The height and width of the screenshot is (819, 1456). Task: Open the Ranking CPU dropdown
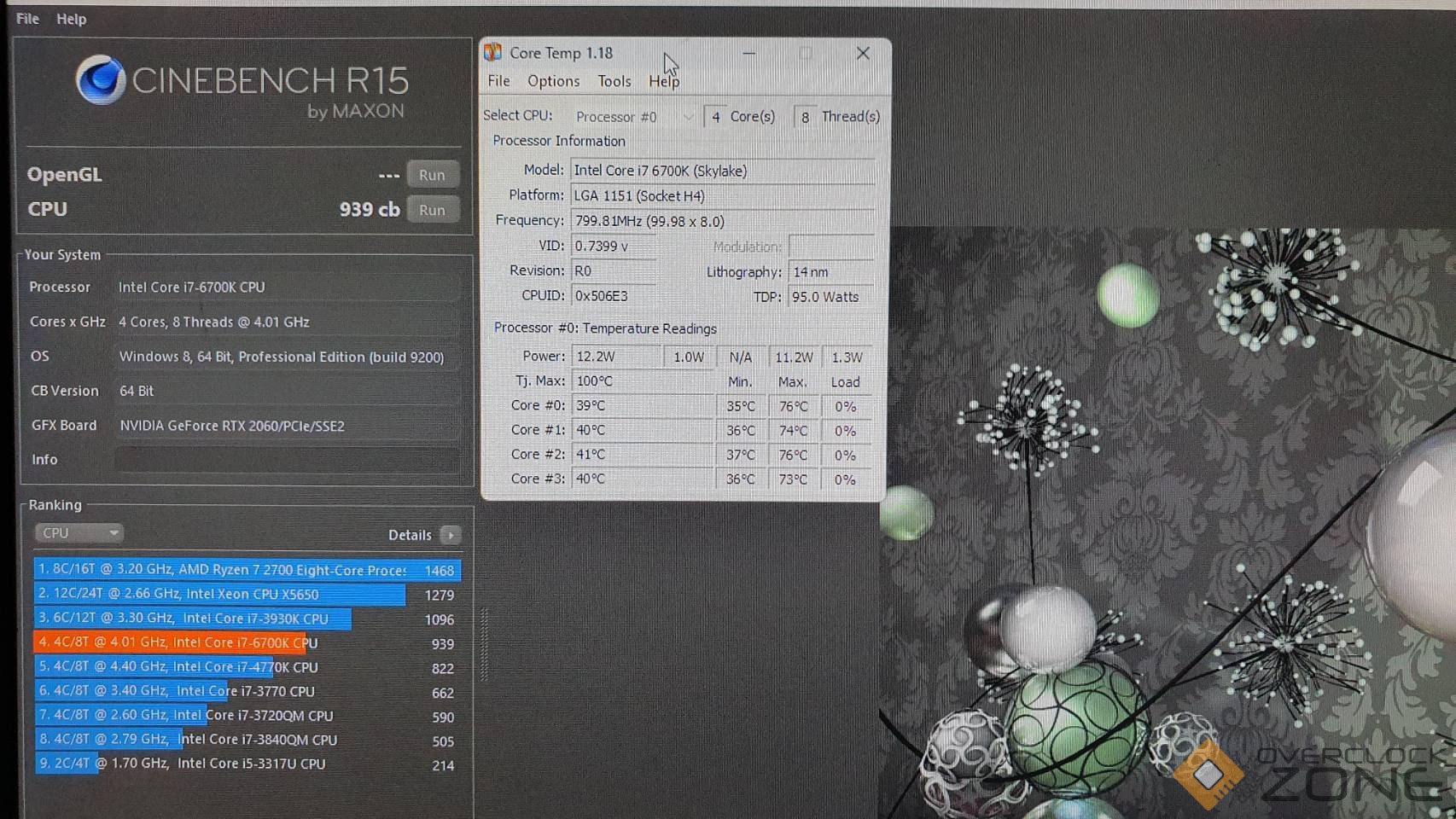[x=79, y=533]
